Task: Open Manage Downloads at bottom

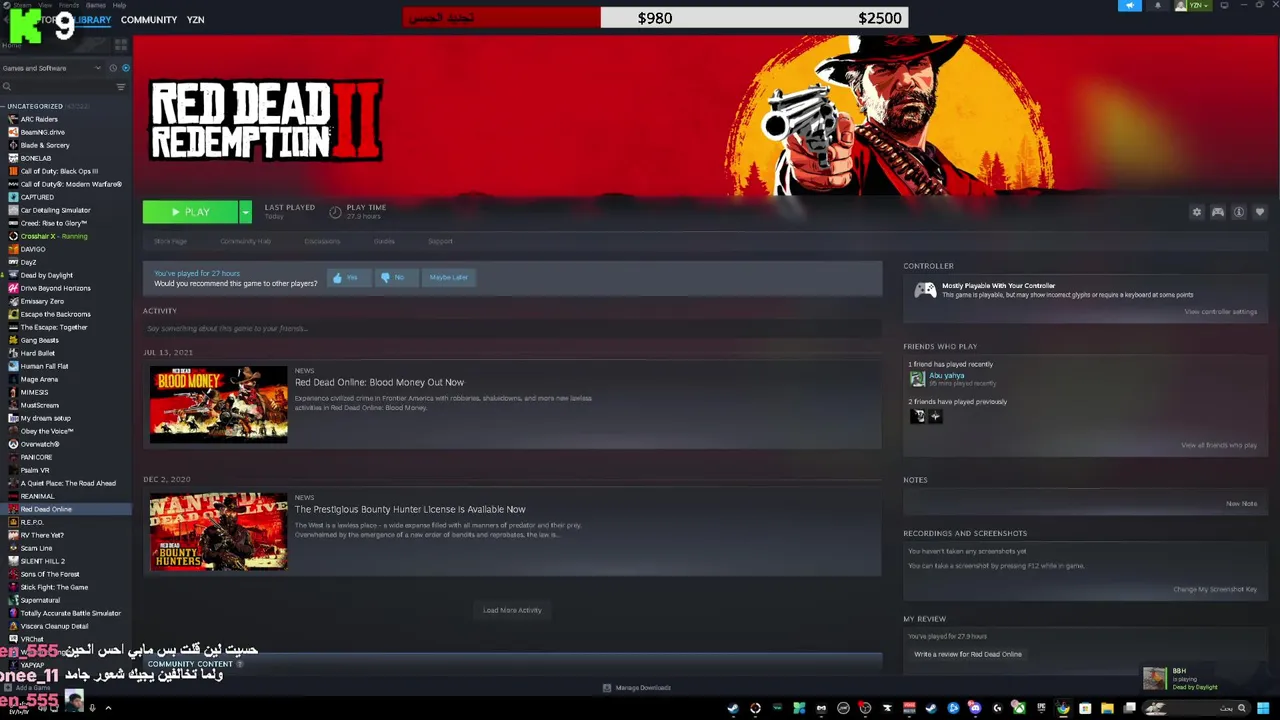Action: tap(637, 688)
